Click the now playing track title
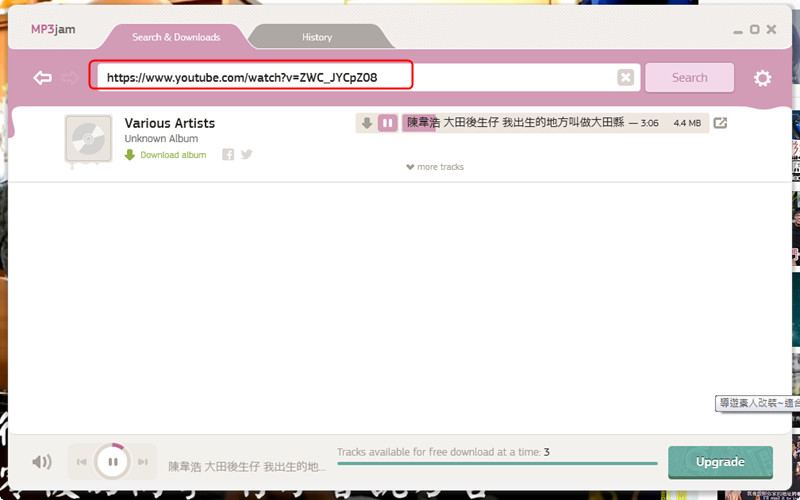The image size is (800, 500). coord(247,466)
